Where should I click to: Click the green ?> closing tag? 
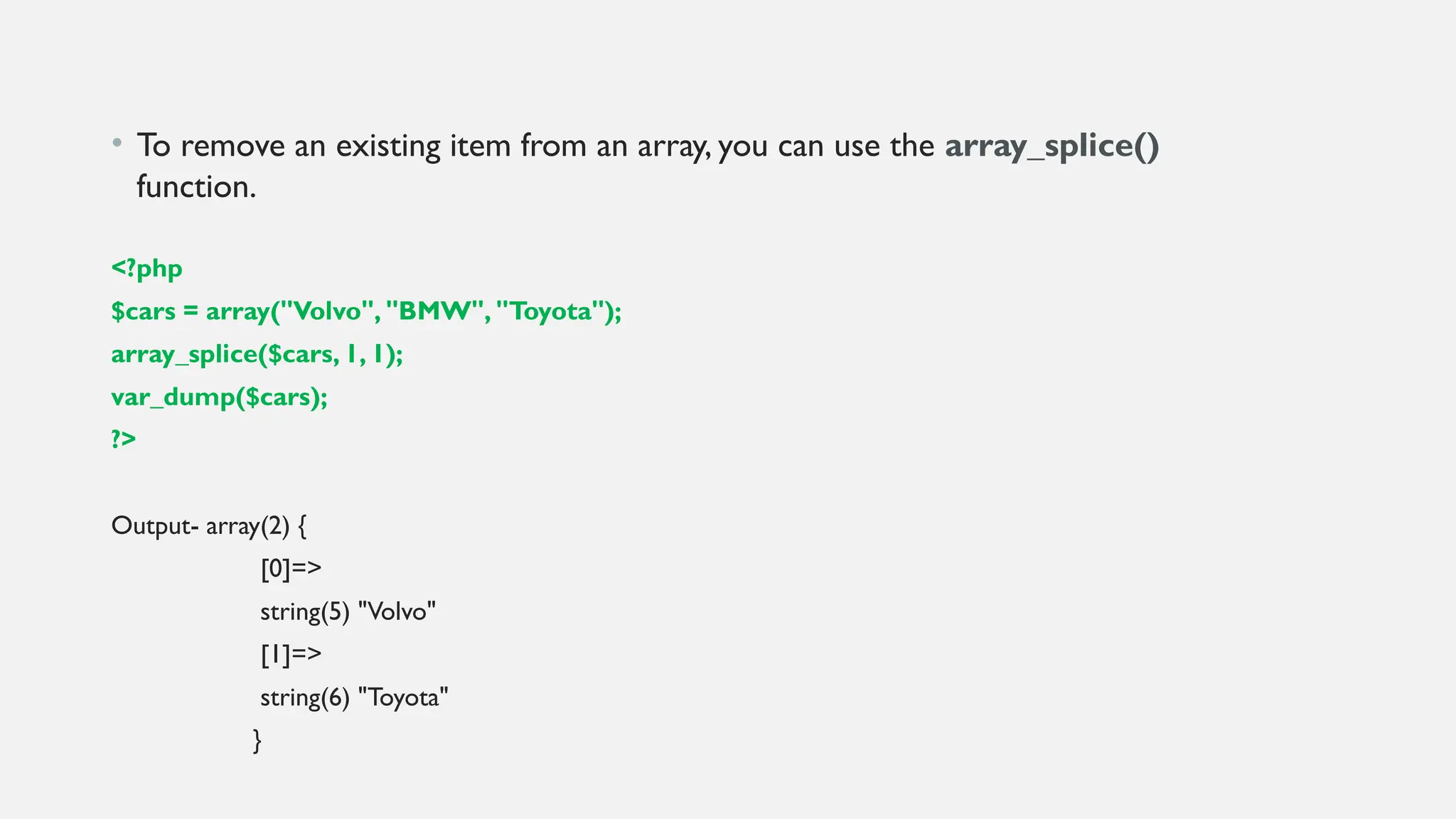[124, 439]
